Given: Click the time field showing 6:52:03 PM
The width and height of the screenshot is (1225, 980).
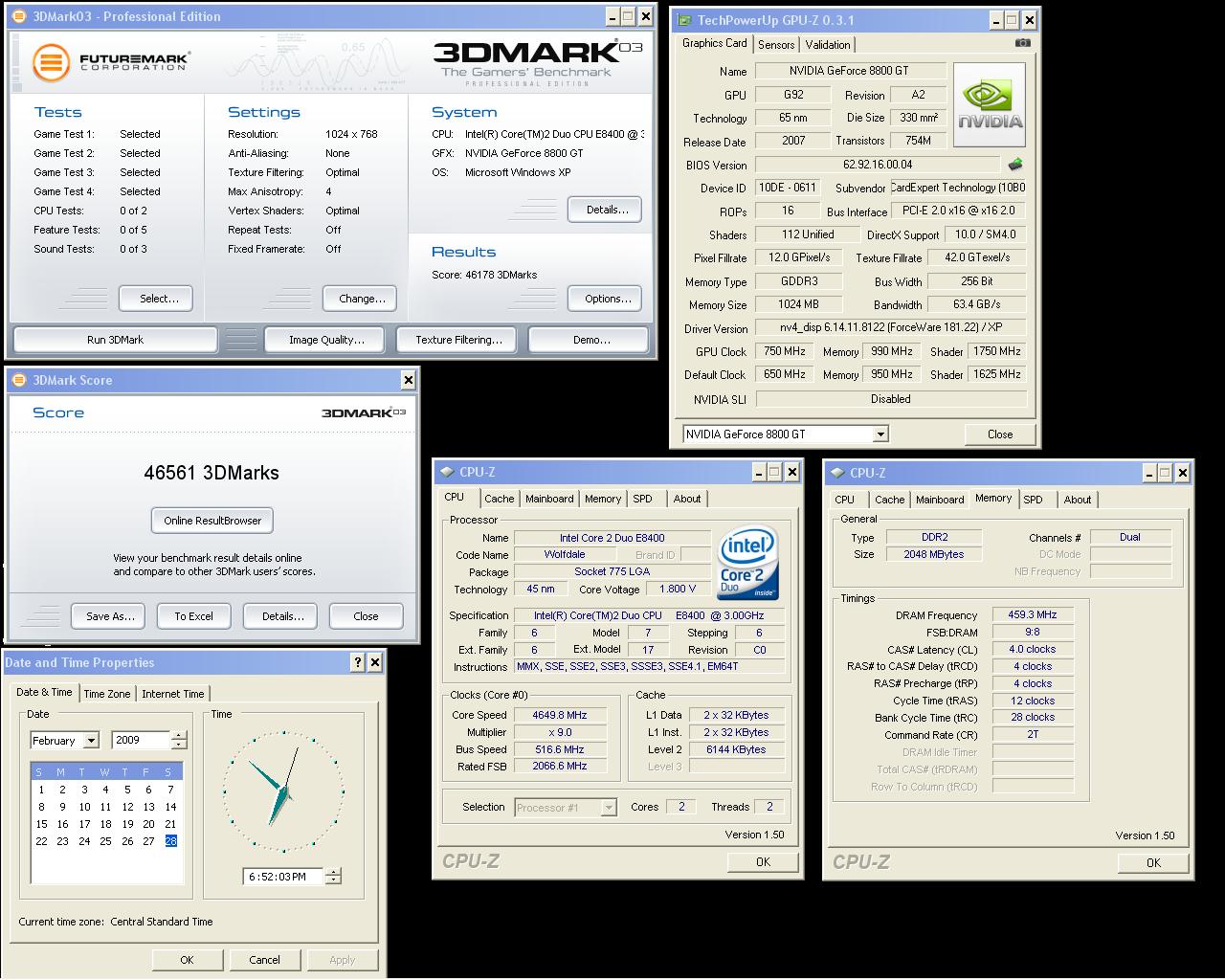Looking at the screenshot, I should click(x=284, y=877).
